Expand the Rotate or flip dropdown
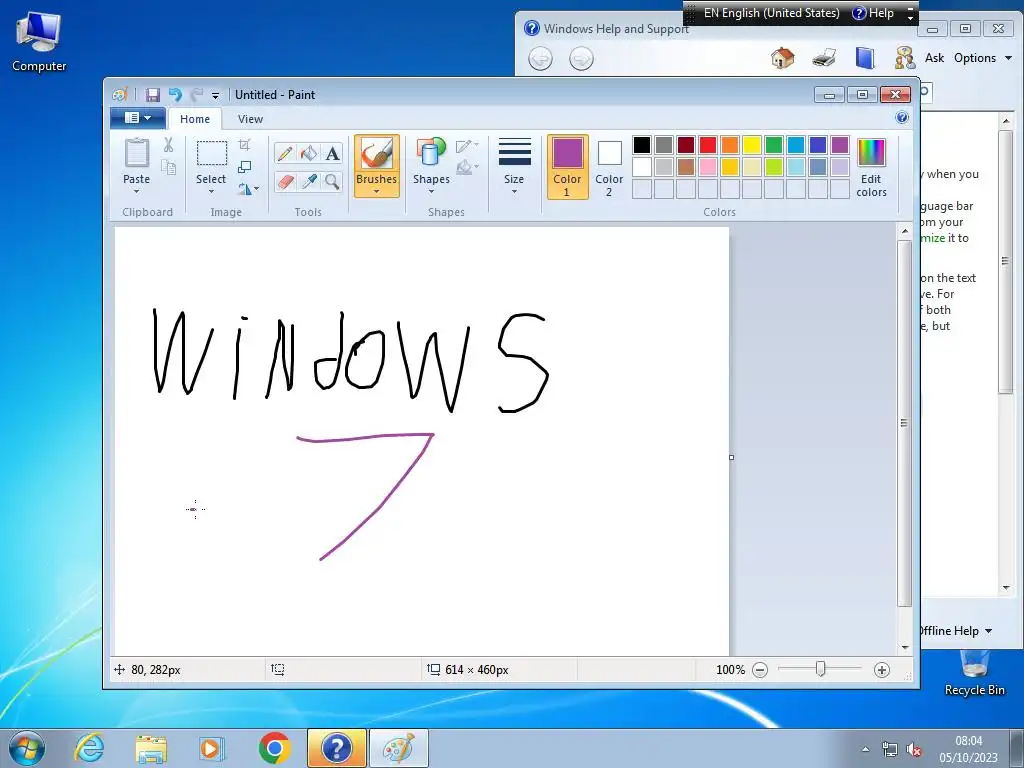 tap(248, 189)
